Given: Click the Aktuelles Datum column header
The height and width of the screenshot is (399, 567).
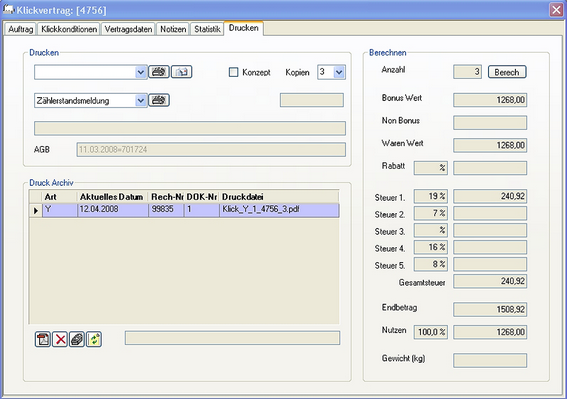Looking at the screenshot, I should click(x=112, y=197).
